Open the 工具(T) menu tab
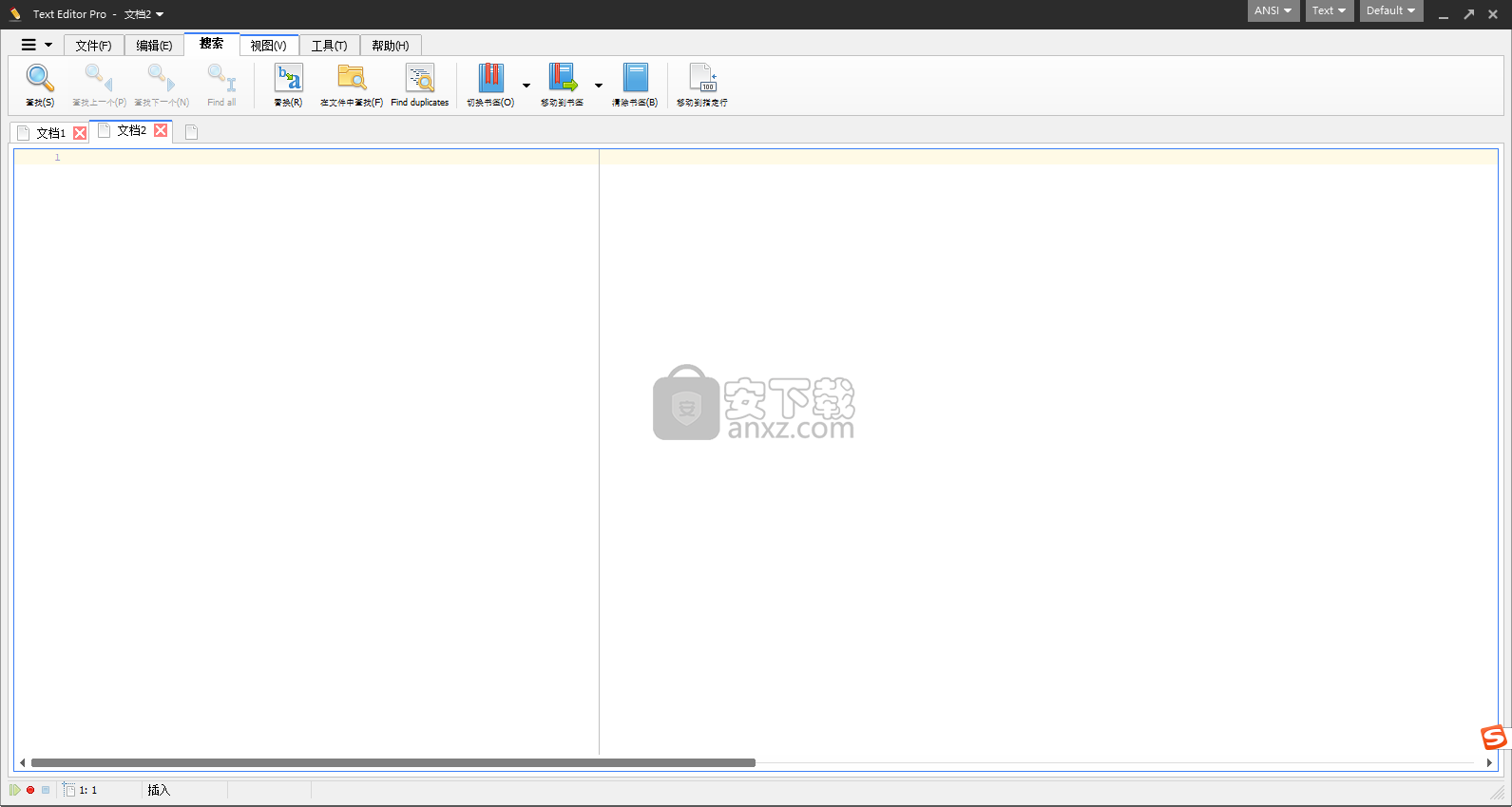The width and height of the screenshot is (1512, 807). [x=330, y=46]
